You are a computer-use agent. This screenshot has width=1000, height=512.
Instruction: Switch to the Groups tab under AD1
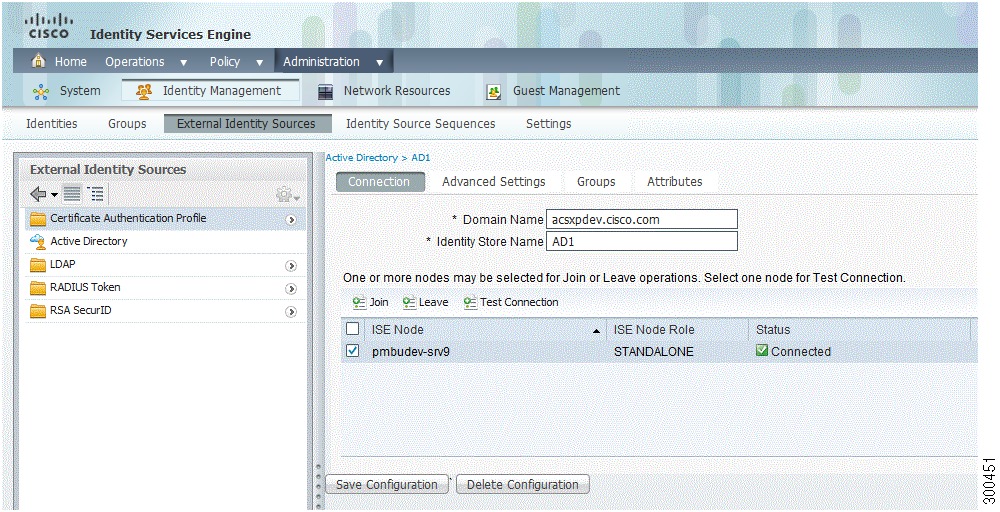click(x=596, y=182)
